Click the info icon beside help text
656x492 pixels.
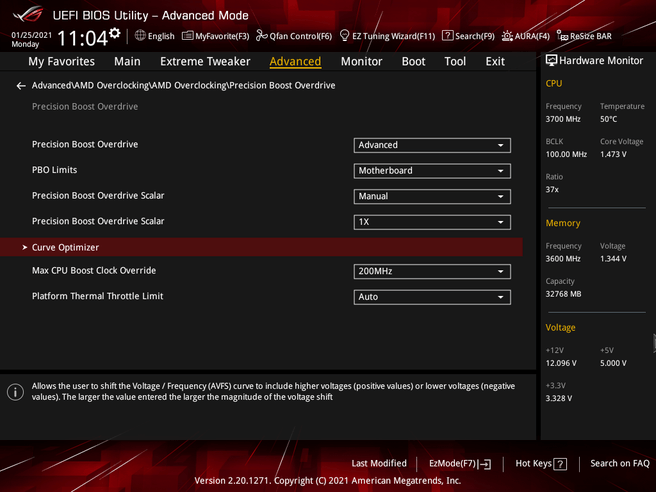(15, 392)
